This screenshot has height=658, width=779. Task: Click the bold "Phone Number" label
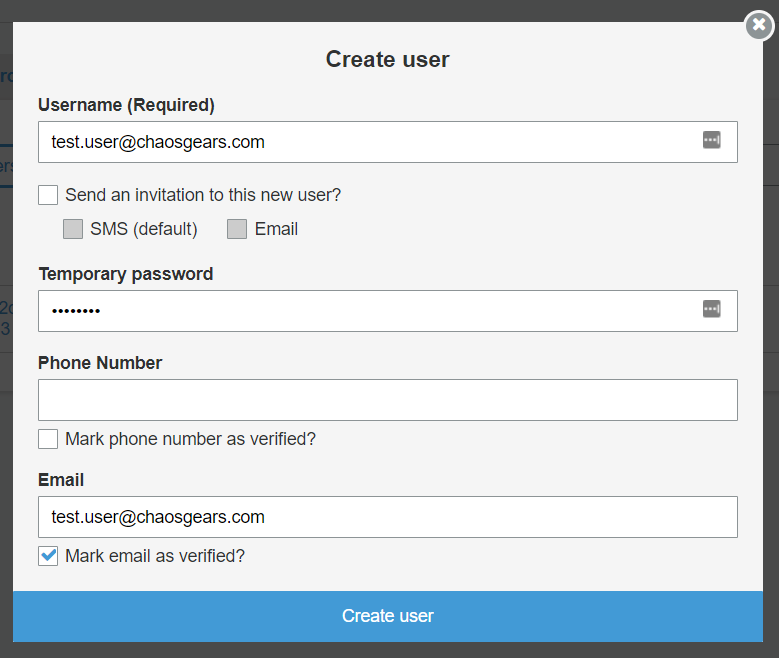[x=100, y=363]
